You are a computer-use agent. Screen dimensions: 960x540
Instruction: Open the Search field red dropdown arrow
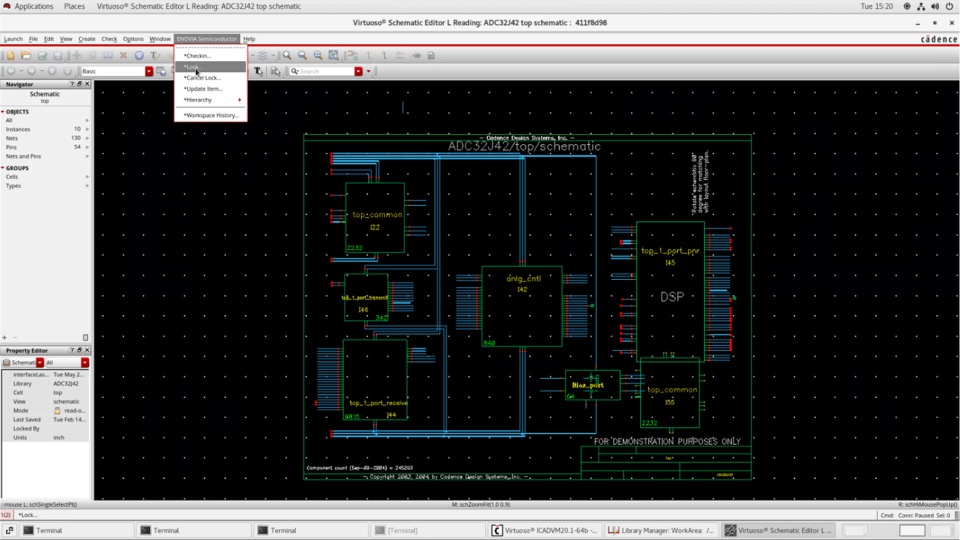pyautogui.click(x=358, y=72)
